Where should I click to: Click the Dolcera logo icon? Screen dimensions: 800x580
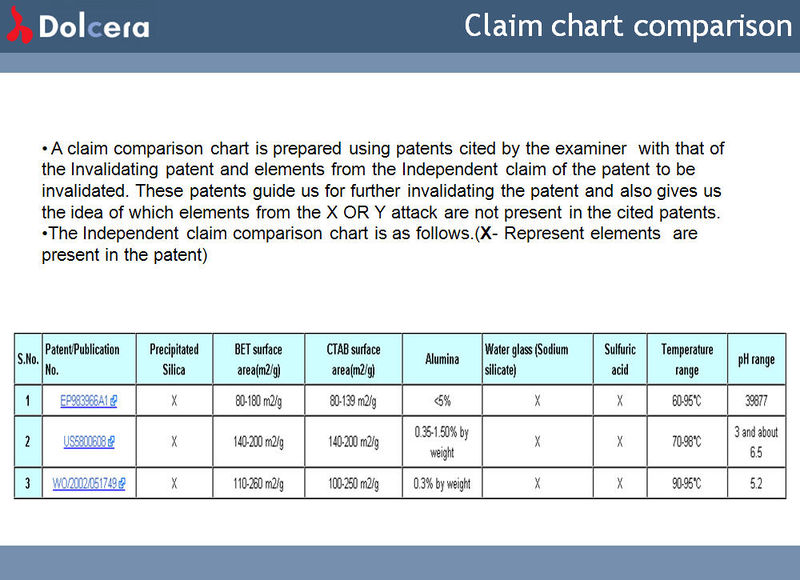click(19, 26)
